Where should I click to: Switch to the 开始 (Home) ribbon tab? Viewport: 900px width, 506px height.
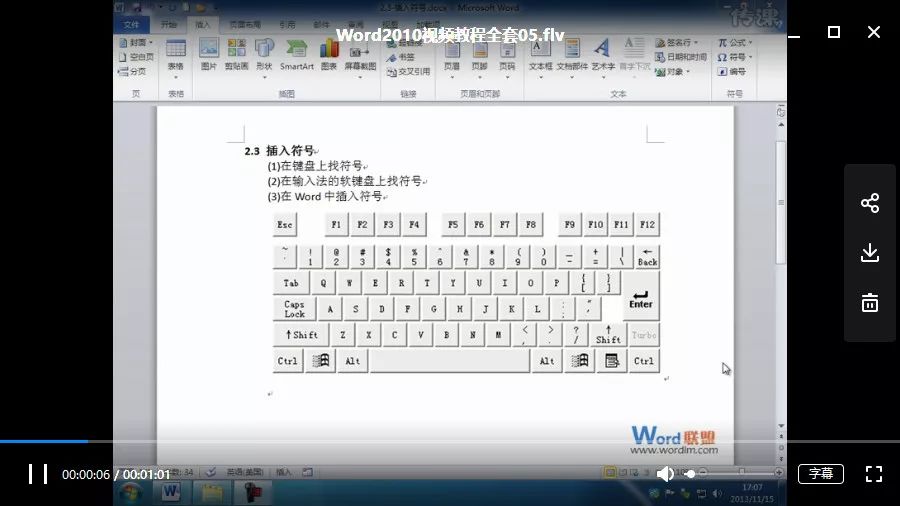pos(169,25)
